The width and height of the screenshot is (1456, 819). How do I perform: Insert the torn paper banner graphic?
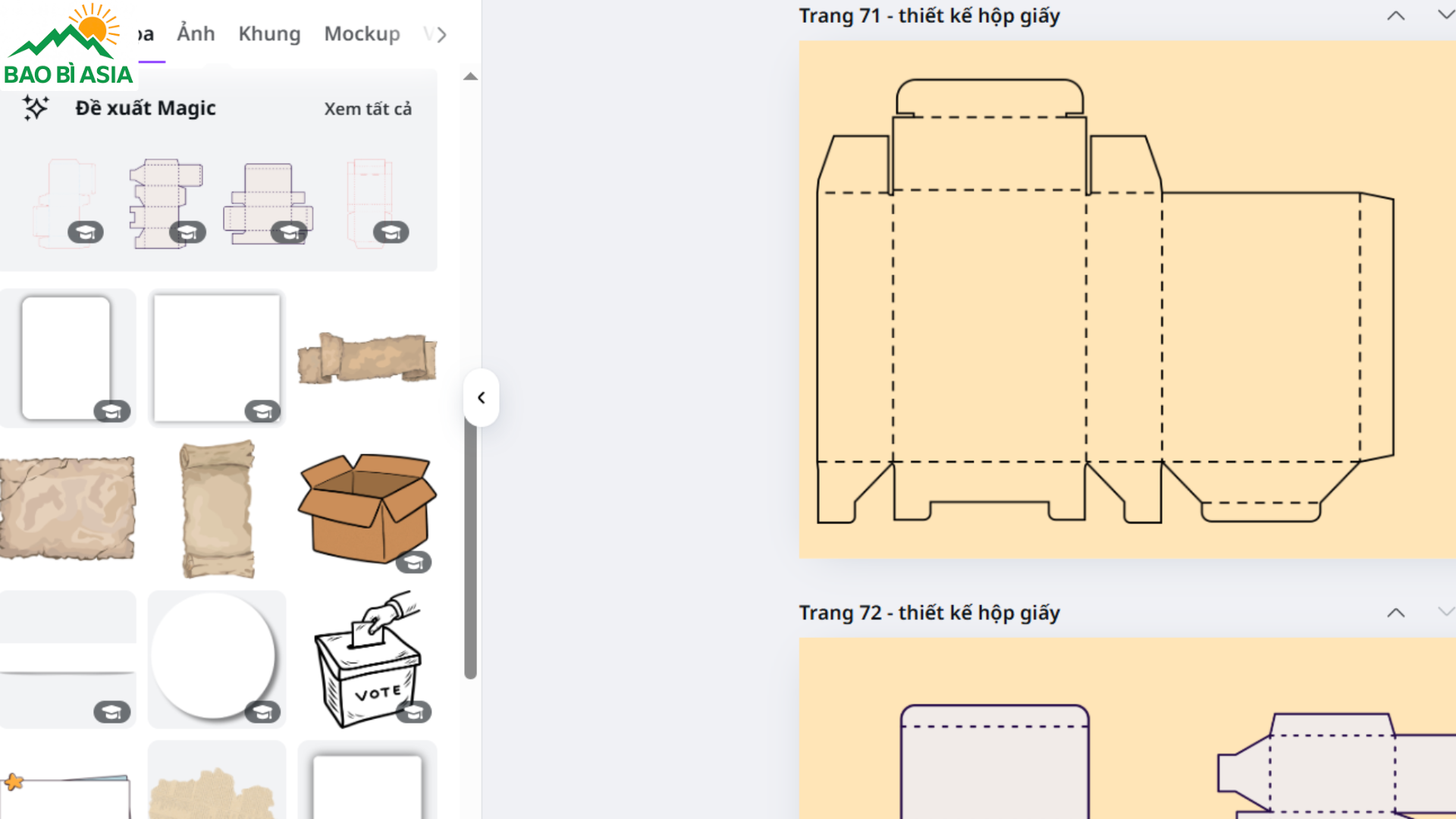pyautogui.click(x=366, y=357)
